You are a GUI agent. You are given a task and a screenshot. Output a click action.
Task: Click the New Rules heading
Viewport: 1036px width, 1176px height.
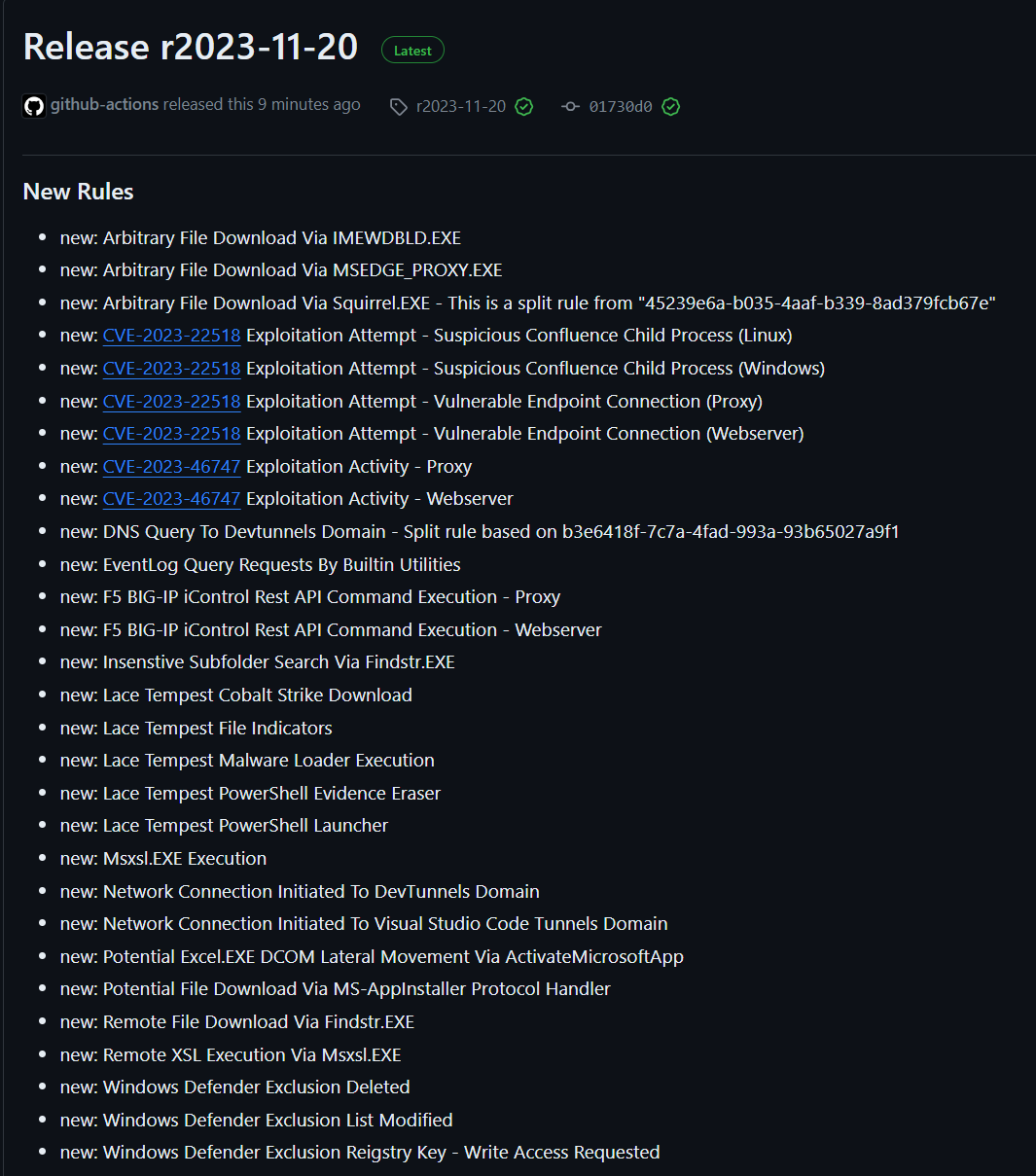(78, 192)
